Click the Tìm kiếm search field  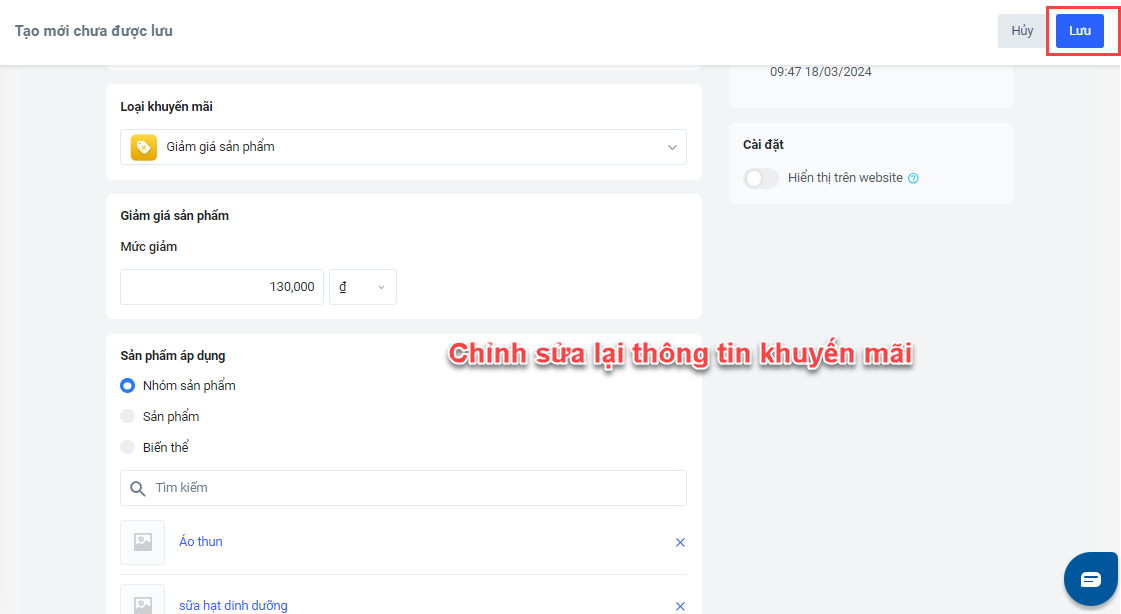pyautogui.click(x=403, y=487)
